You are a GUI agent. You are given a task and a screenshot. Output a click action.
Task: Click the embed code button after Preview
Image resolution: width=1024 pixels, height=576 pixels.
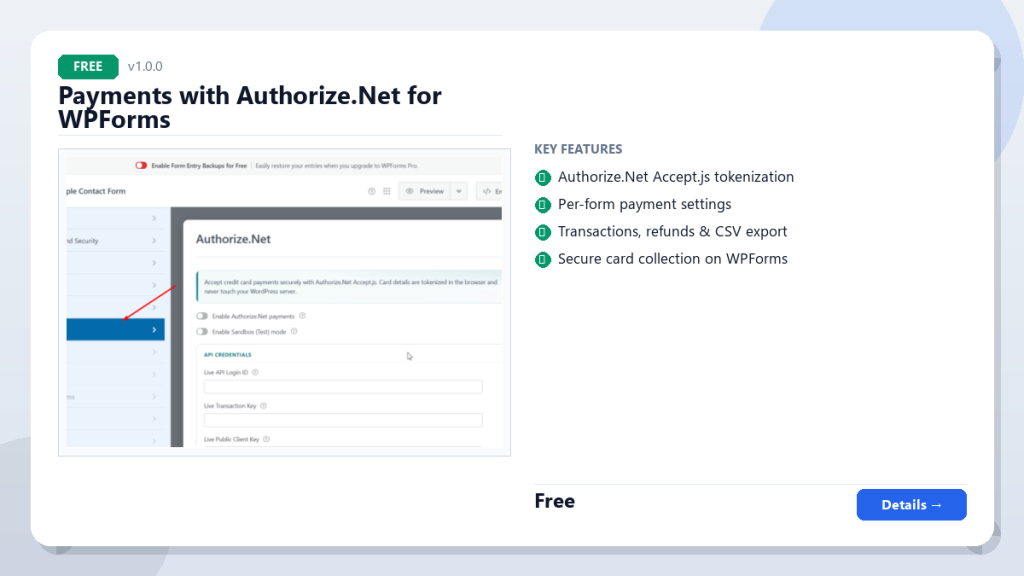coord(490,191)
